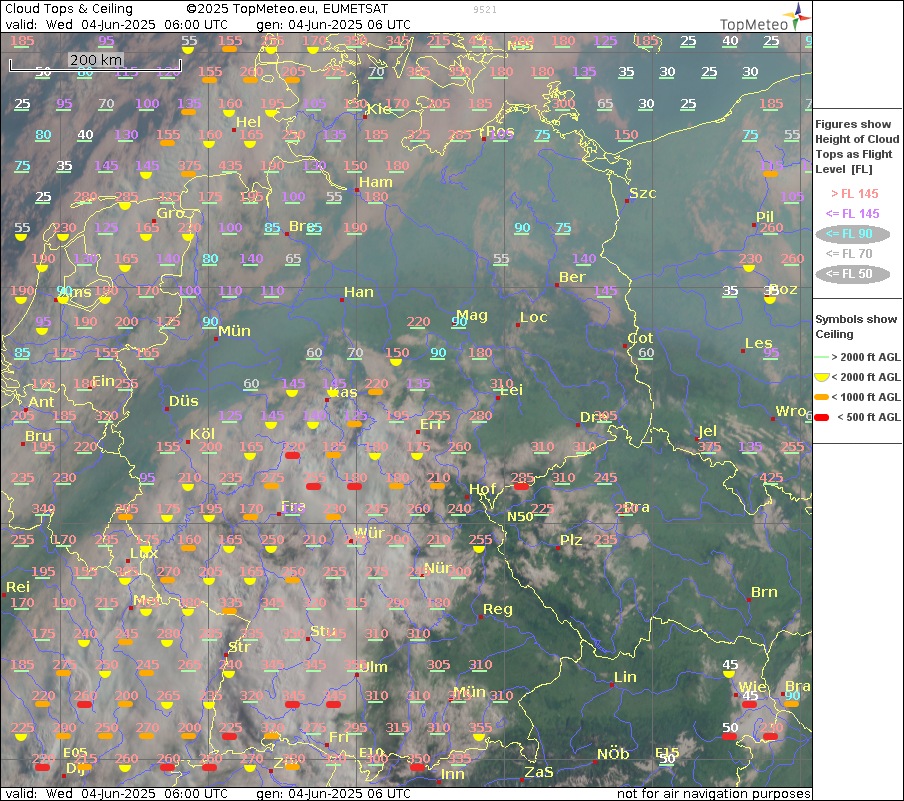904x801 pixels.
Task: Click the 'Gro' city label on map
Action: [170, 213]
